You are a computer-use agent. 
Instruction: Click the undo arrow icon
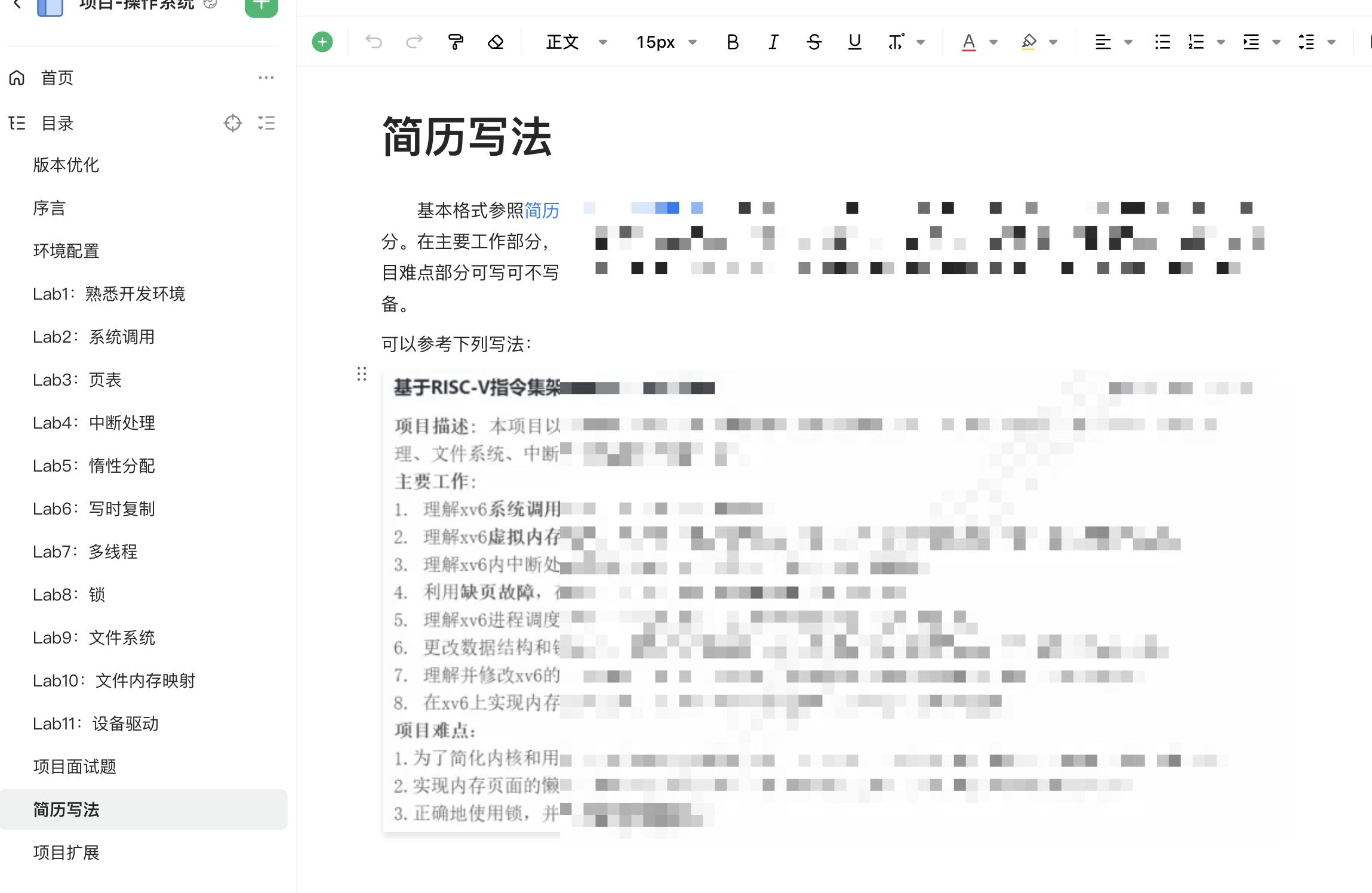click(374, 42)
